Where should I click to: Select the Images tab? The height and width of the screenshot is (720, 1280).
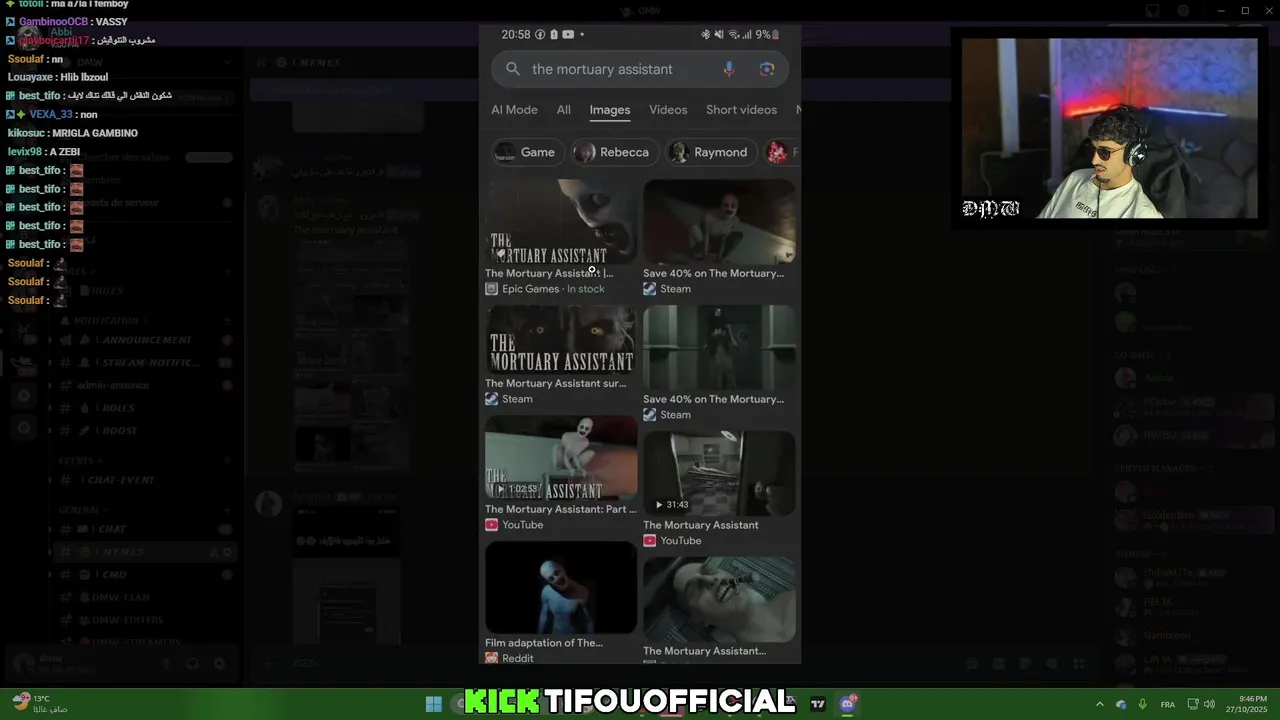click(x=610, y=110)
